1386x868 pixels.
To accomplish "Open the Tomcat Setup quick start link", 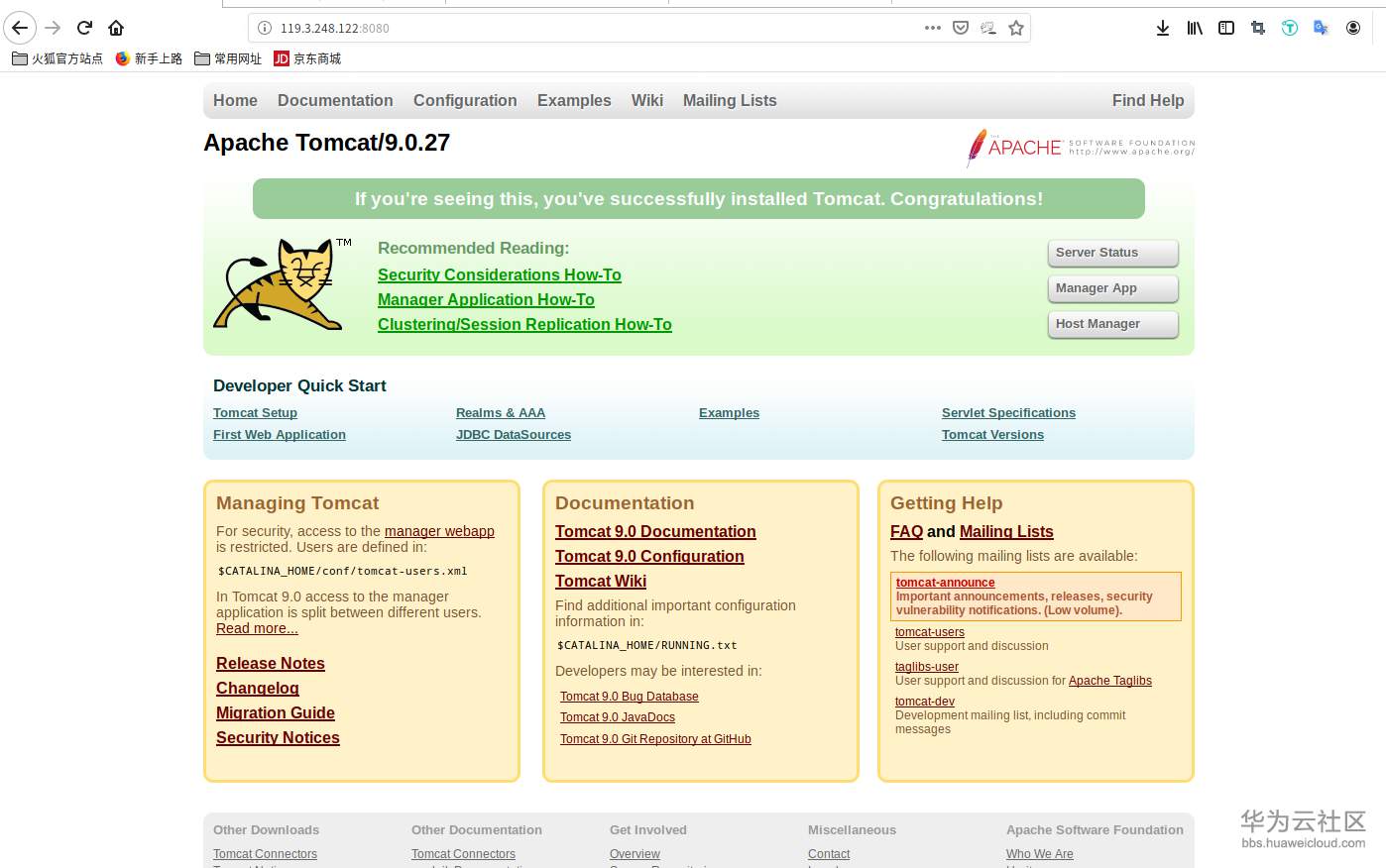I will click(255, 413).
